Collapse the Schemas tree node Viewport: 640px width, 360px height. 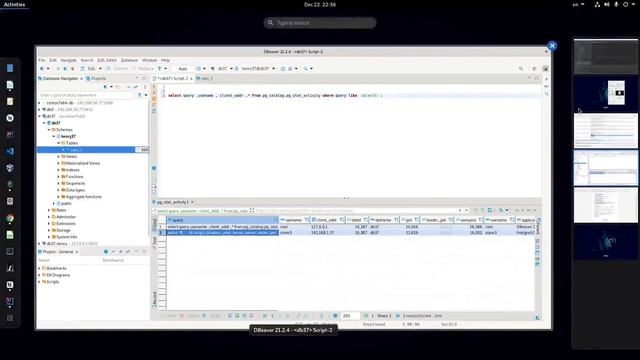(x=49, y=130)
